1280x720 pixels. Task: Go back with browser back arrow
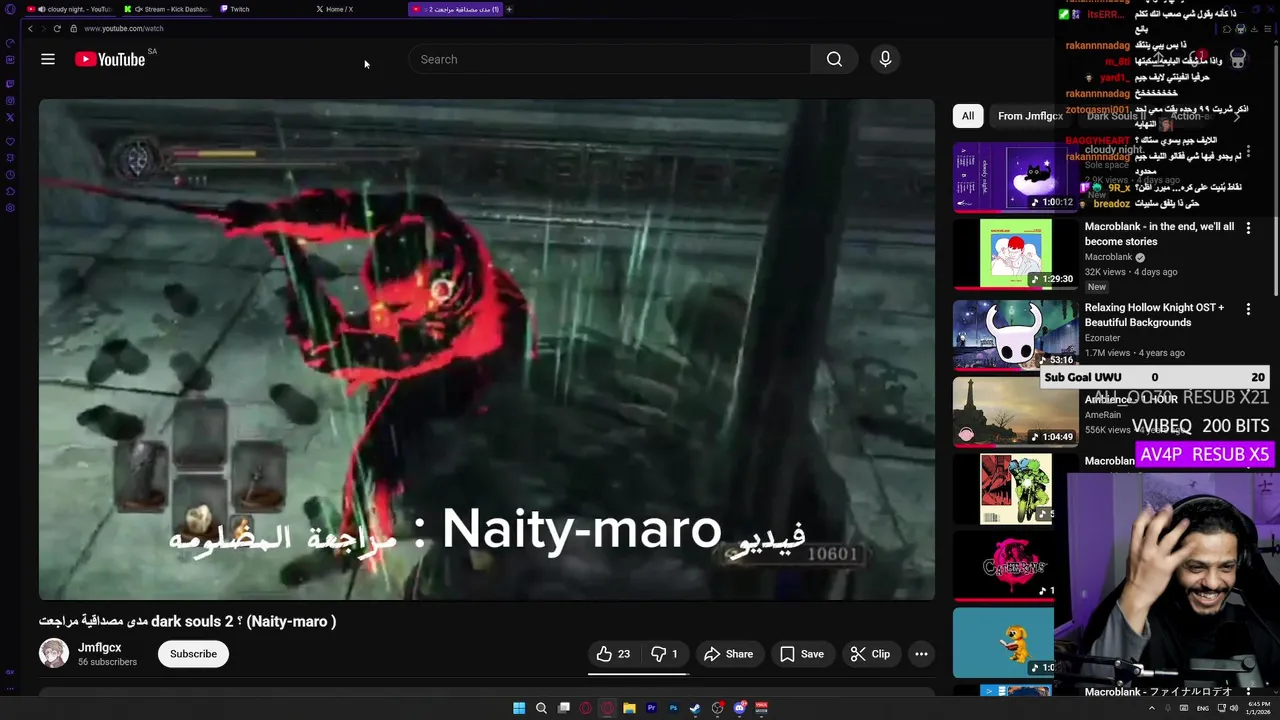tap(30, 28)
